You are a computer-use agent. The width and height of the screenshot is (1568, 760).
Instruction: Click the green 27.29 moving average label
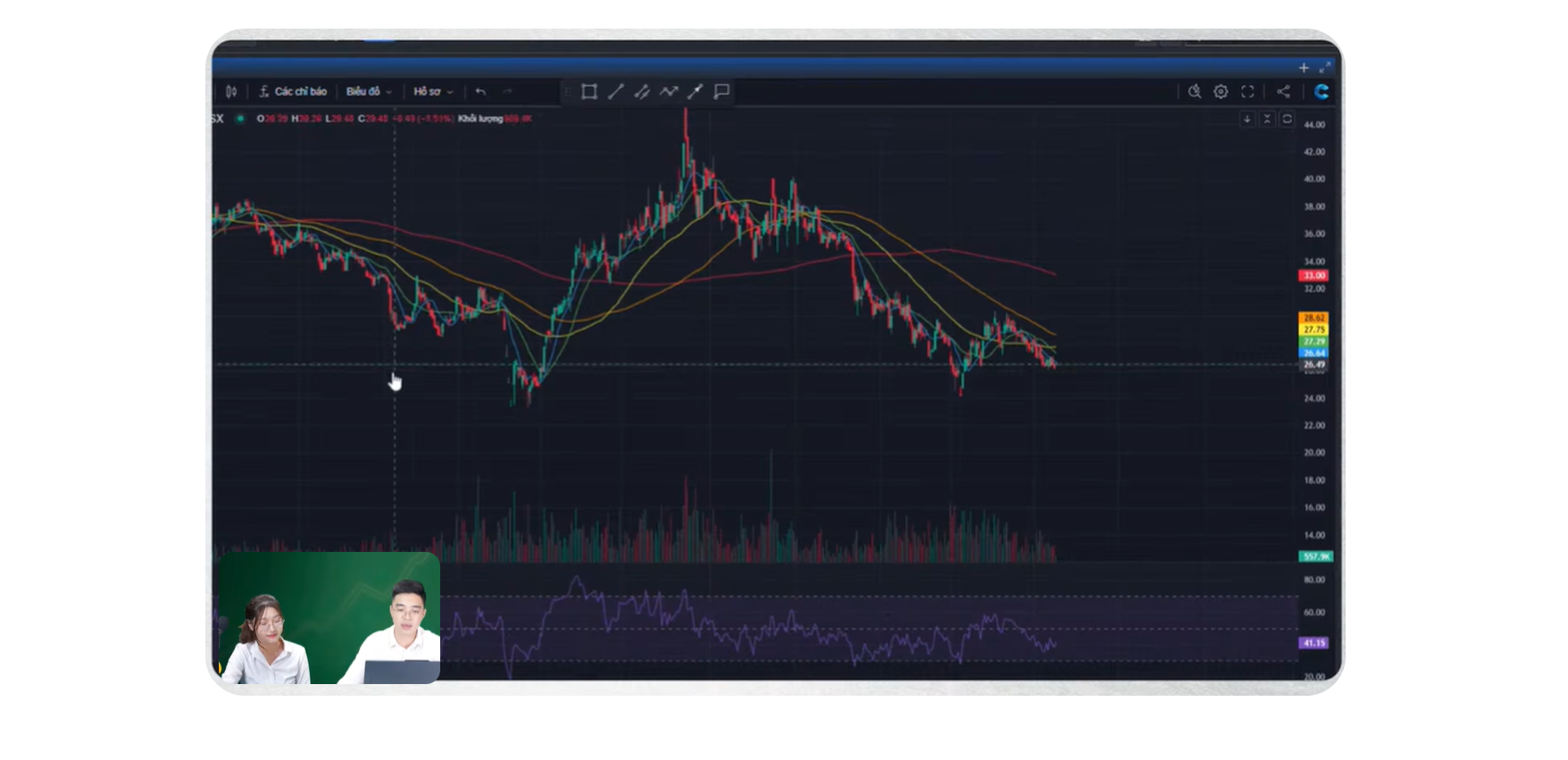click(x=1314, y=341)
